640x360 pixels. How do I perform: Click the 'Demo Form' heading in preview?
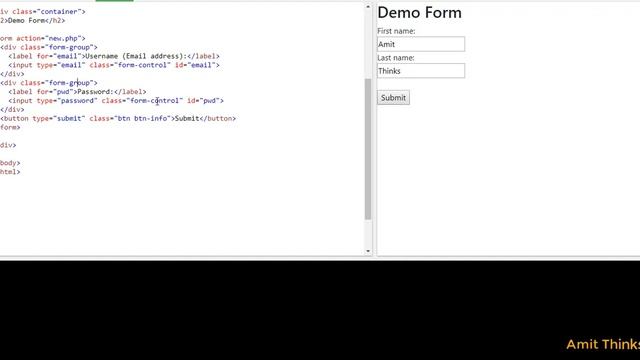pos(419,13)
